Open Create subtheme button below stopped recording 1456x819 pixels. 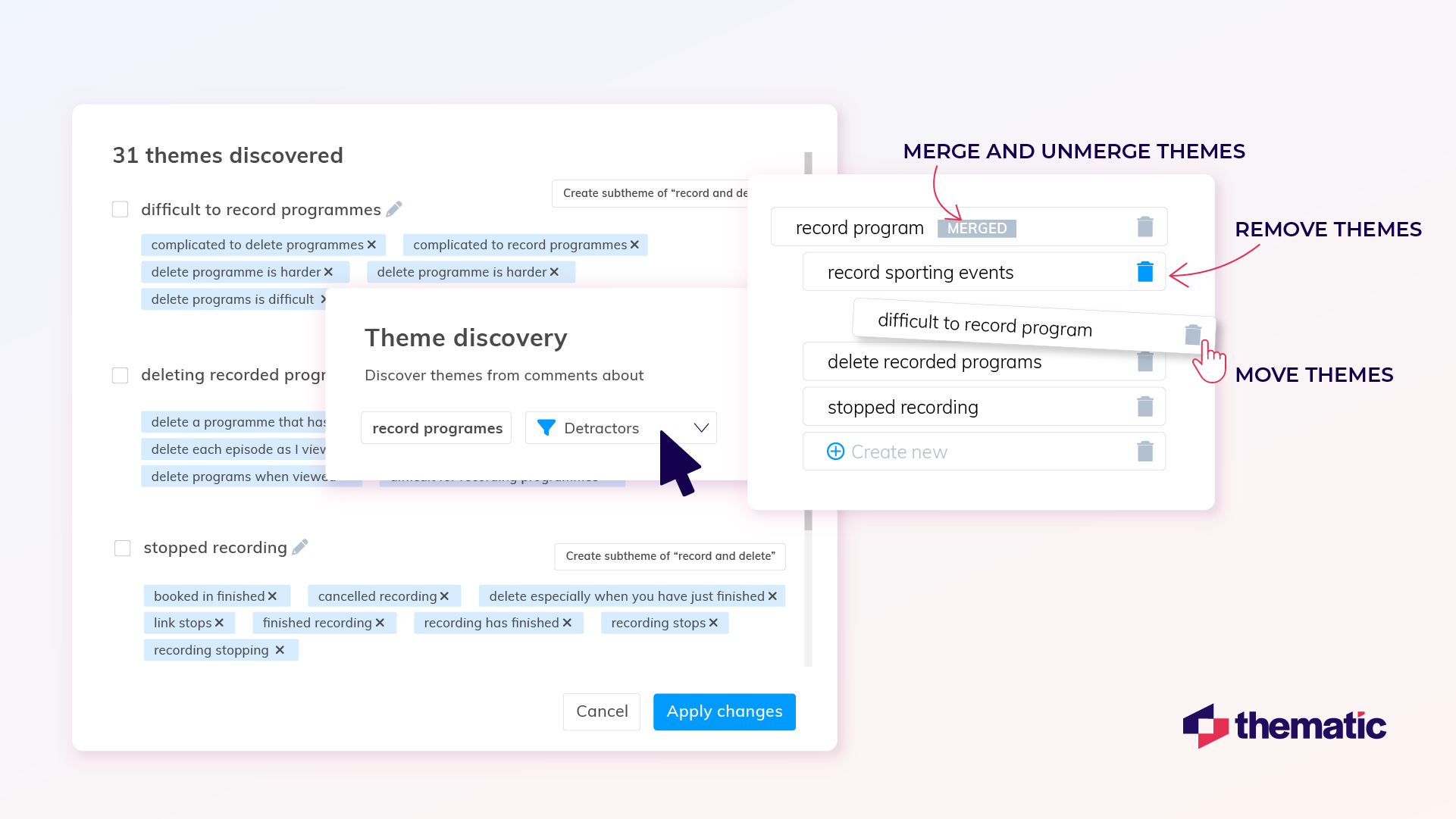tap(670, 556)
